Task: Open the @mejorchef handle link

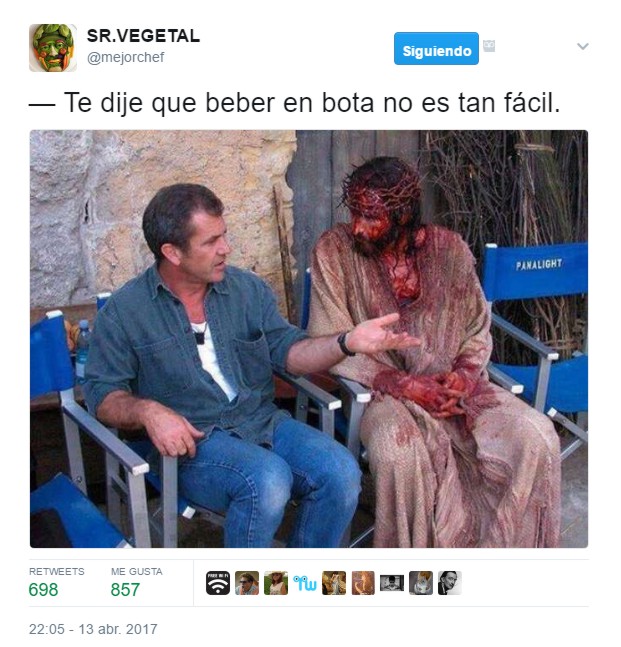Action: pyautogui.click(x=125, y=57)
